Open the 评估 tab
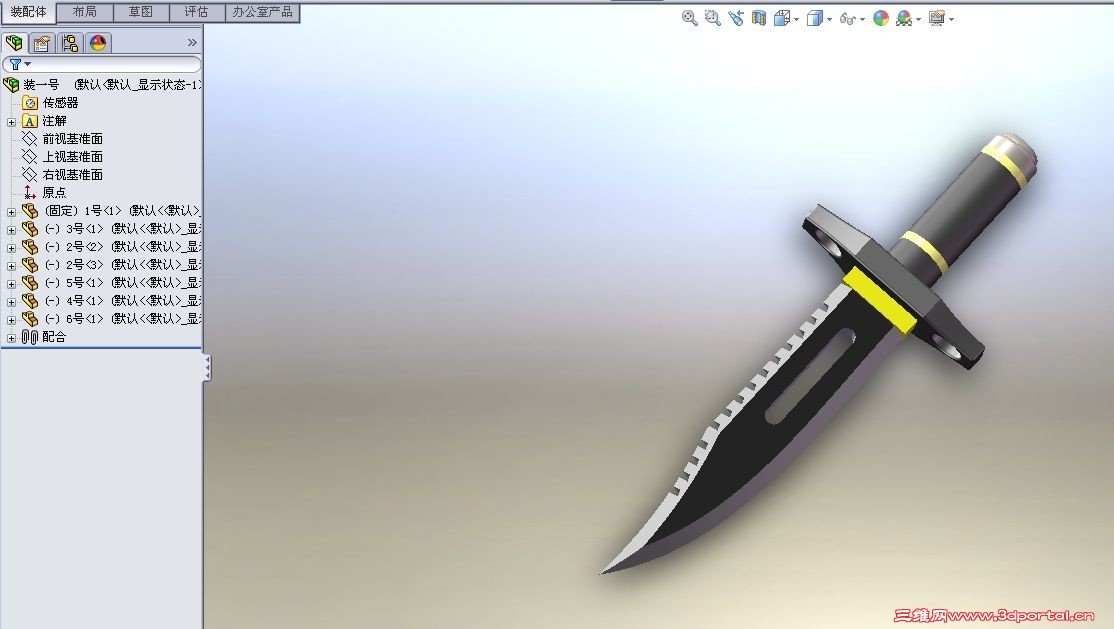1114x629 pixels. coord(197,12)
